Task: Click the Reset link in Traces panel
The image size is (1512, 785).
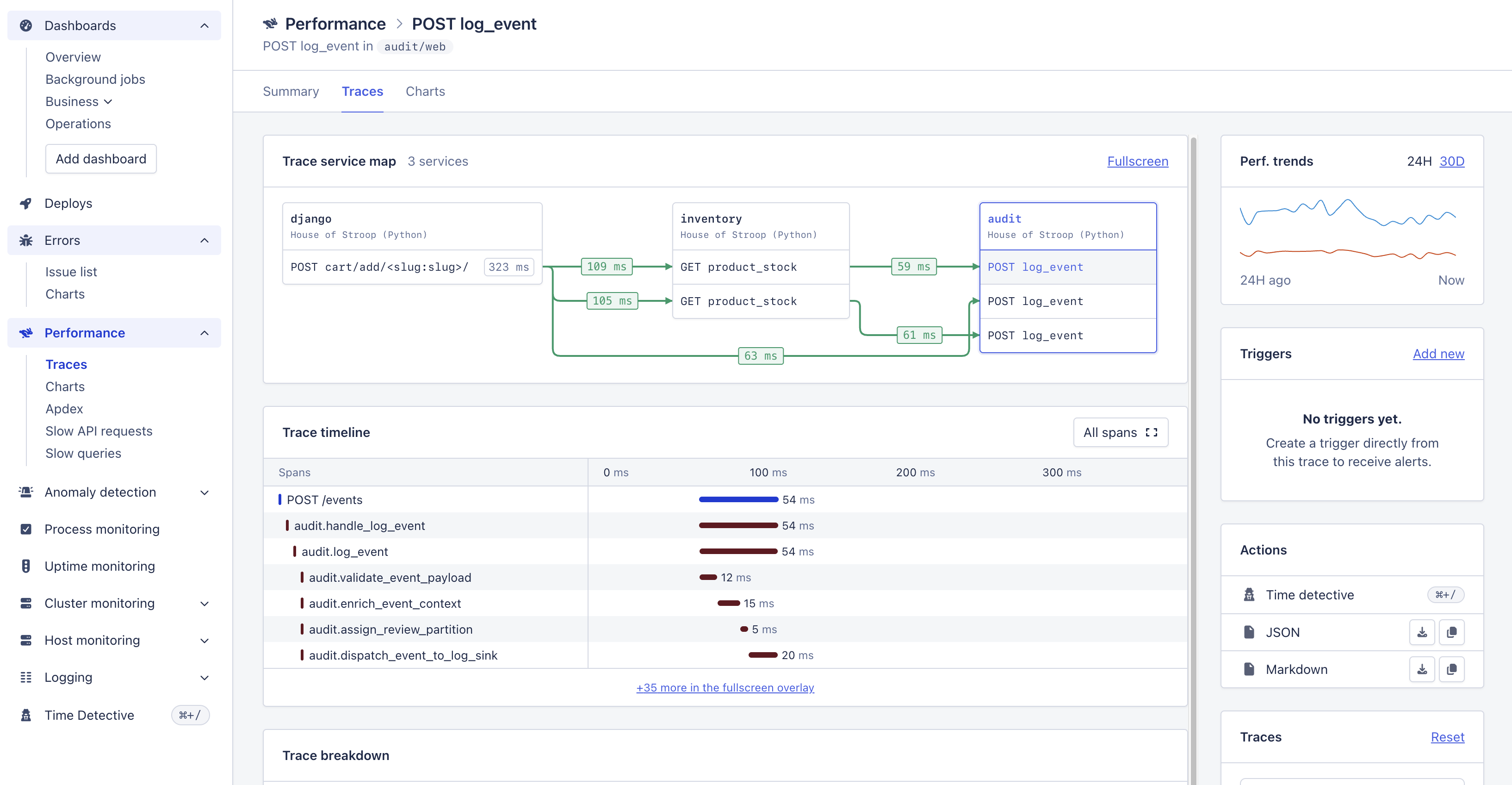Action: point(1447,737)
